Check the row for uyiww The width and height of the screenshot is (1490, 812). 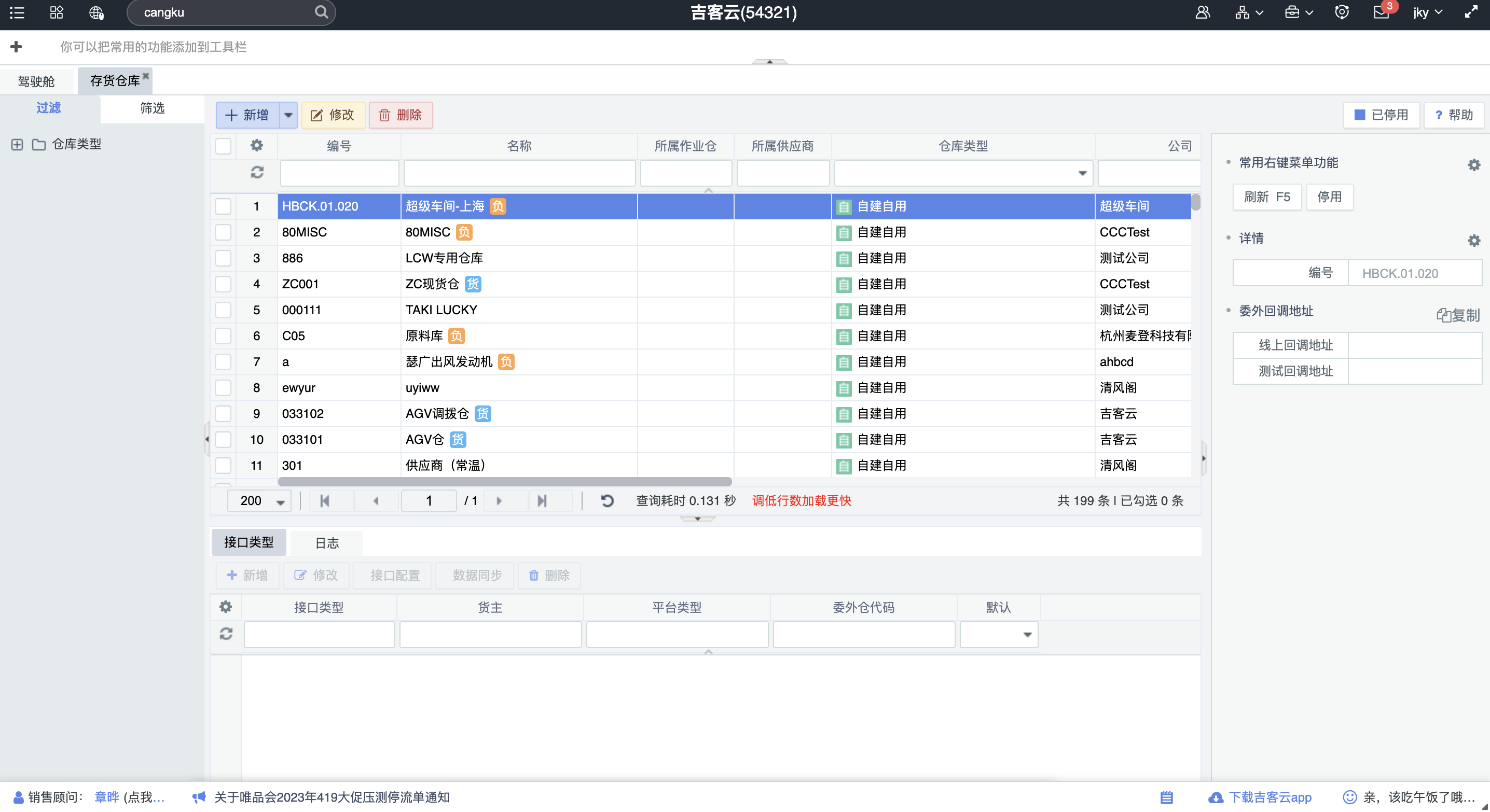[x=223, y=388]
